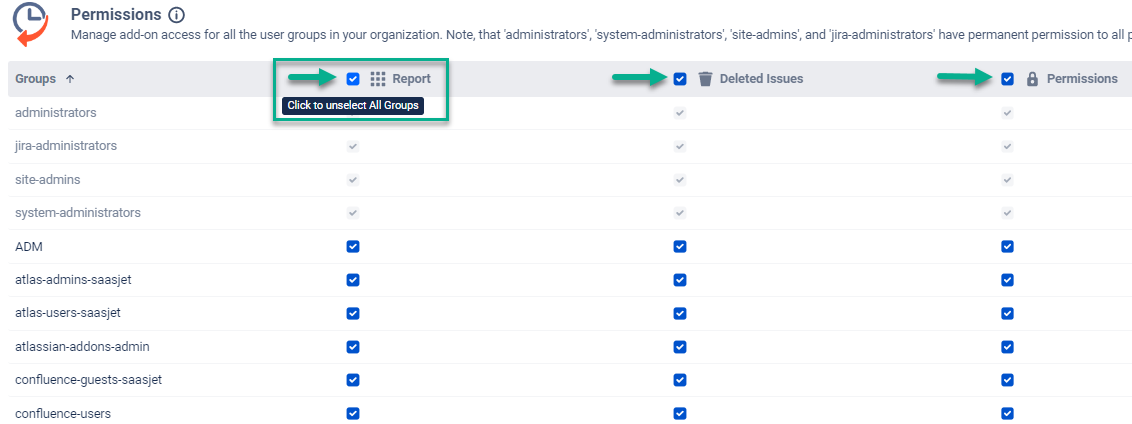
Task: Click the Groups column header to sort
Action: (x=35, y=79)
